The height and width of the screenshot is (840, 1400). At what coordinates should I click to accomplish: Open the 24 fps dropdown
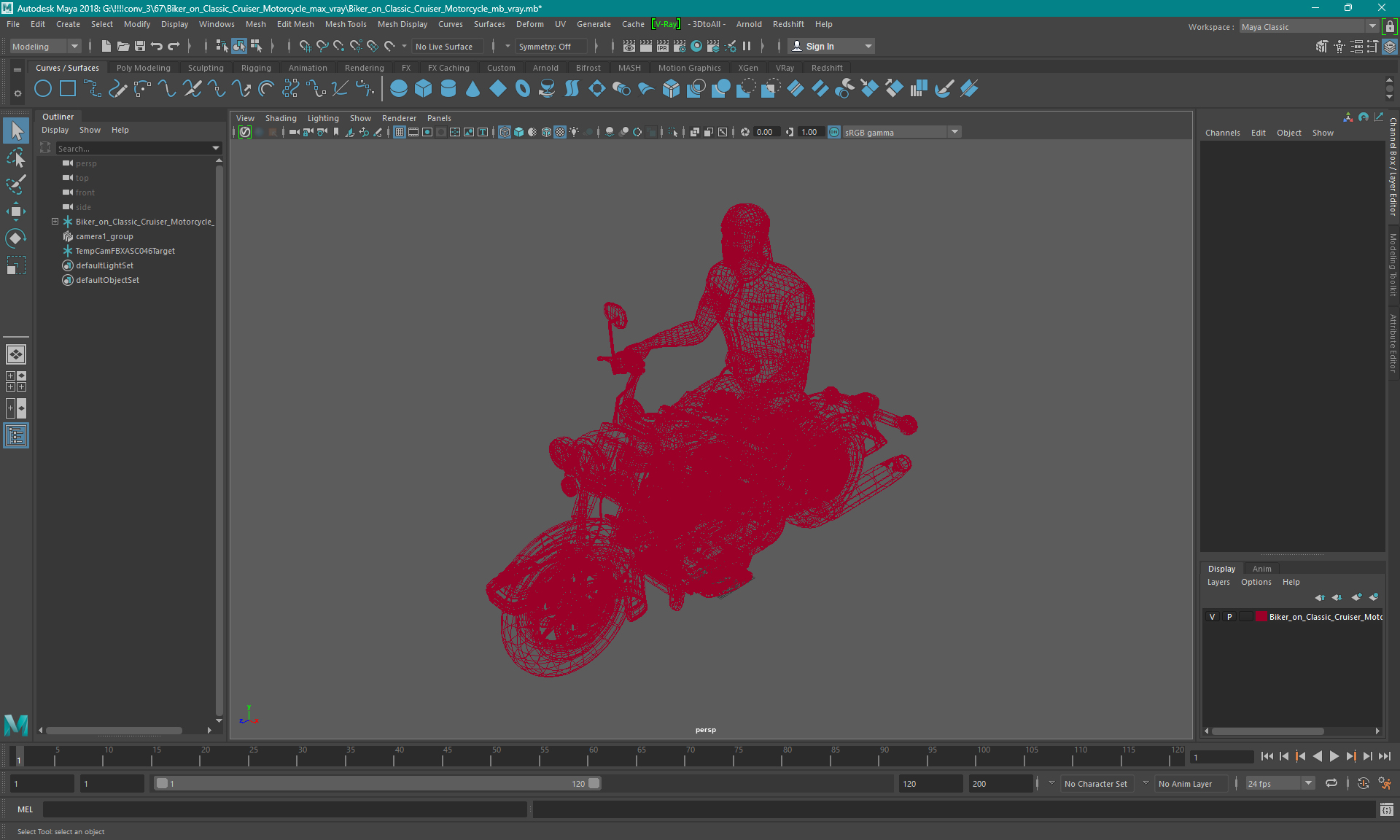[x=1280, y=783]
